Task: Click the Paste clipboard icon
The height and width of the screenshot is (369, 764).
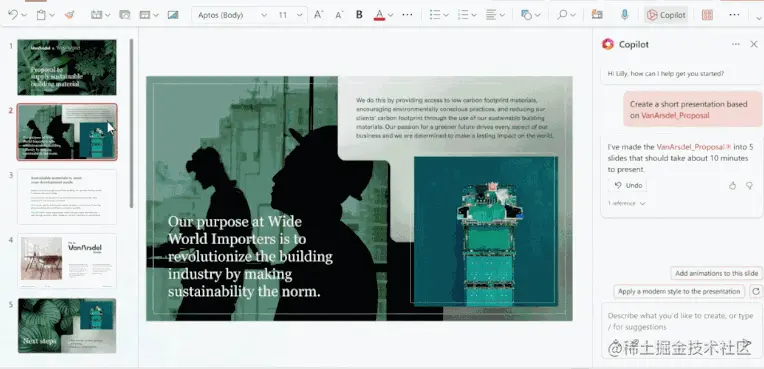Action: tap(41, 15)
